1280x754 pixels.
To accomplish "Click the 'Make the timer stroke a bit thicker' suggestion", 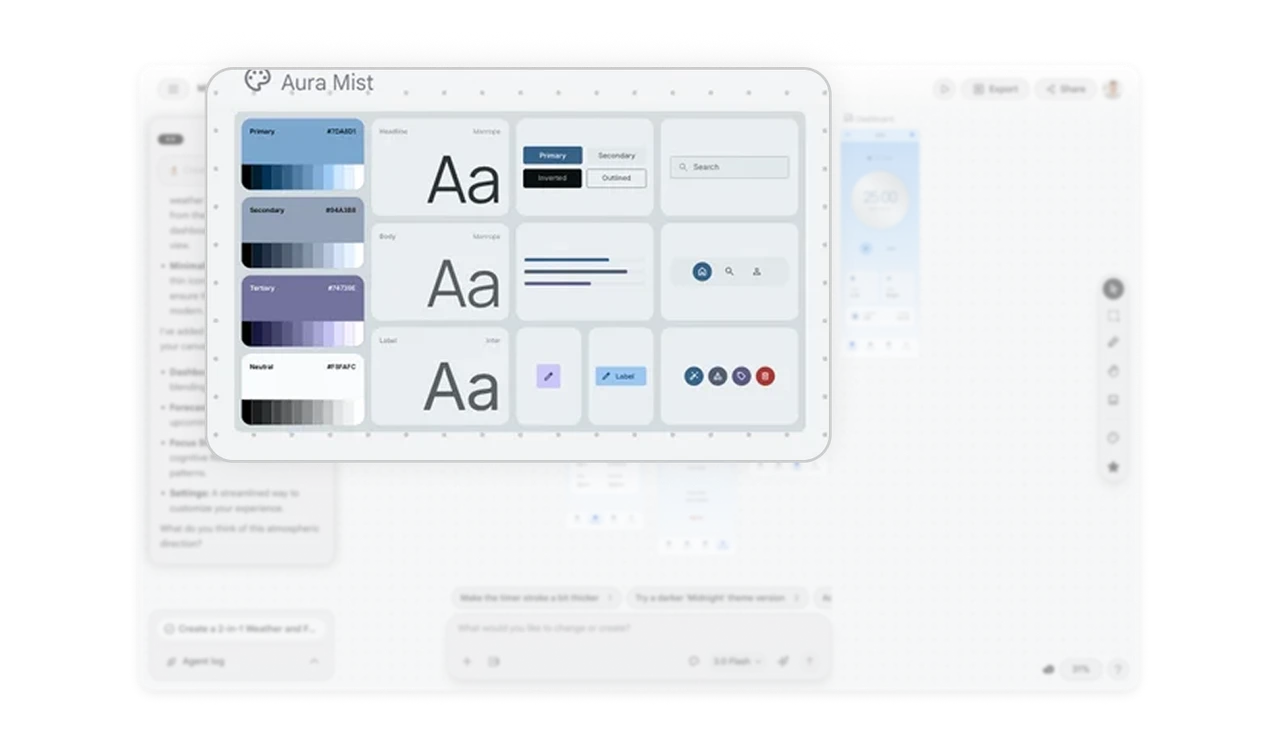I will tap(536, 598).
